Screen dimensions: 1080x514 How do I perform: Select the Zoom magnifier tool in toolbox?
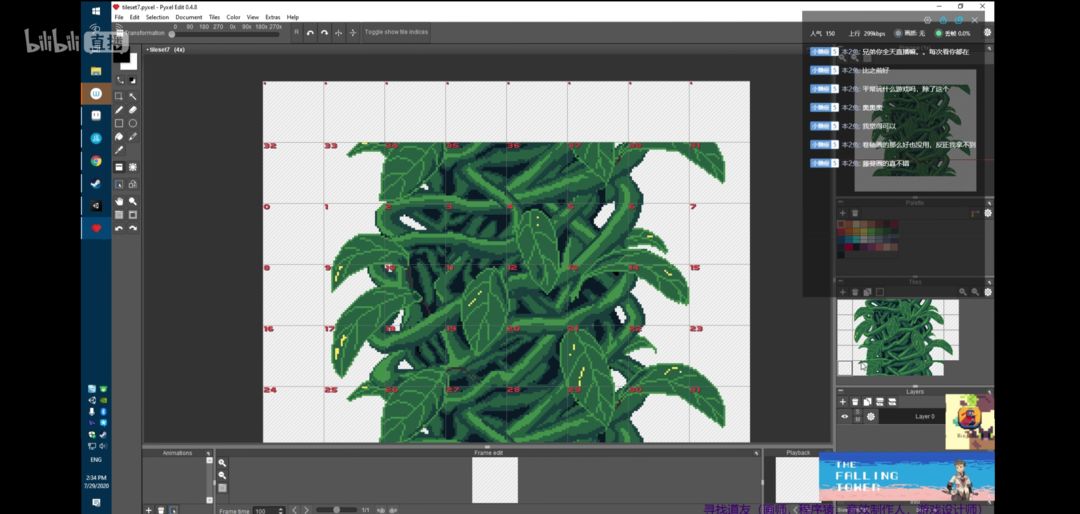133,201
